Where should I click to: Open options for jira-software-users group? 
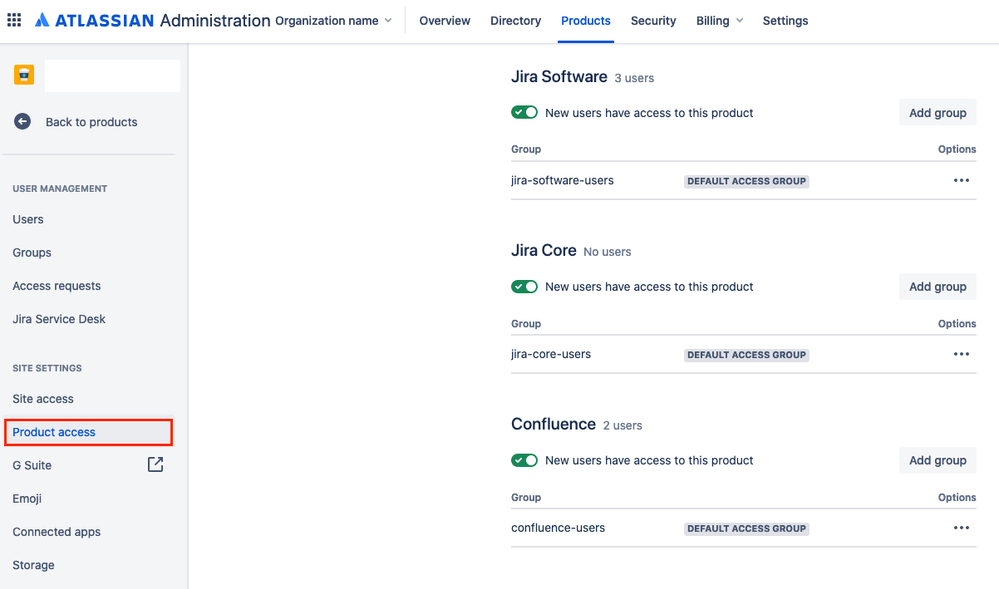click(x=961, y=180)
